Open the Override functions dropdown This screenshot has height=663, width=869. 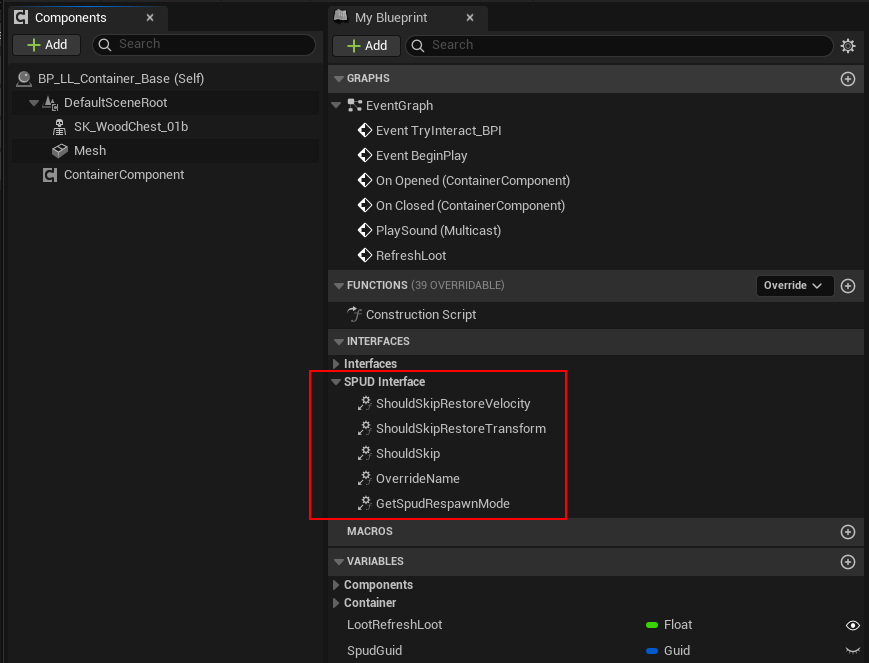point(795,285)
